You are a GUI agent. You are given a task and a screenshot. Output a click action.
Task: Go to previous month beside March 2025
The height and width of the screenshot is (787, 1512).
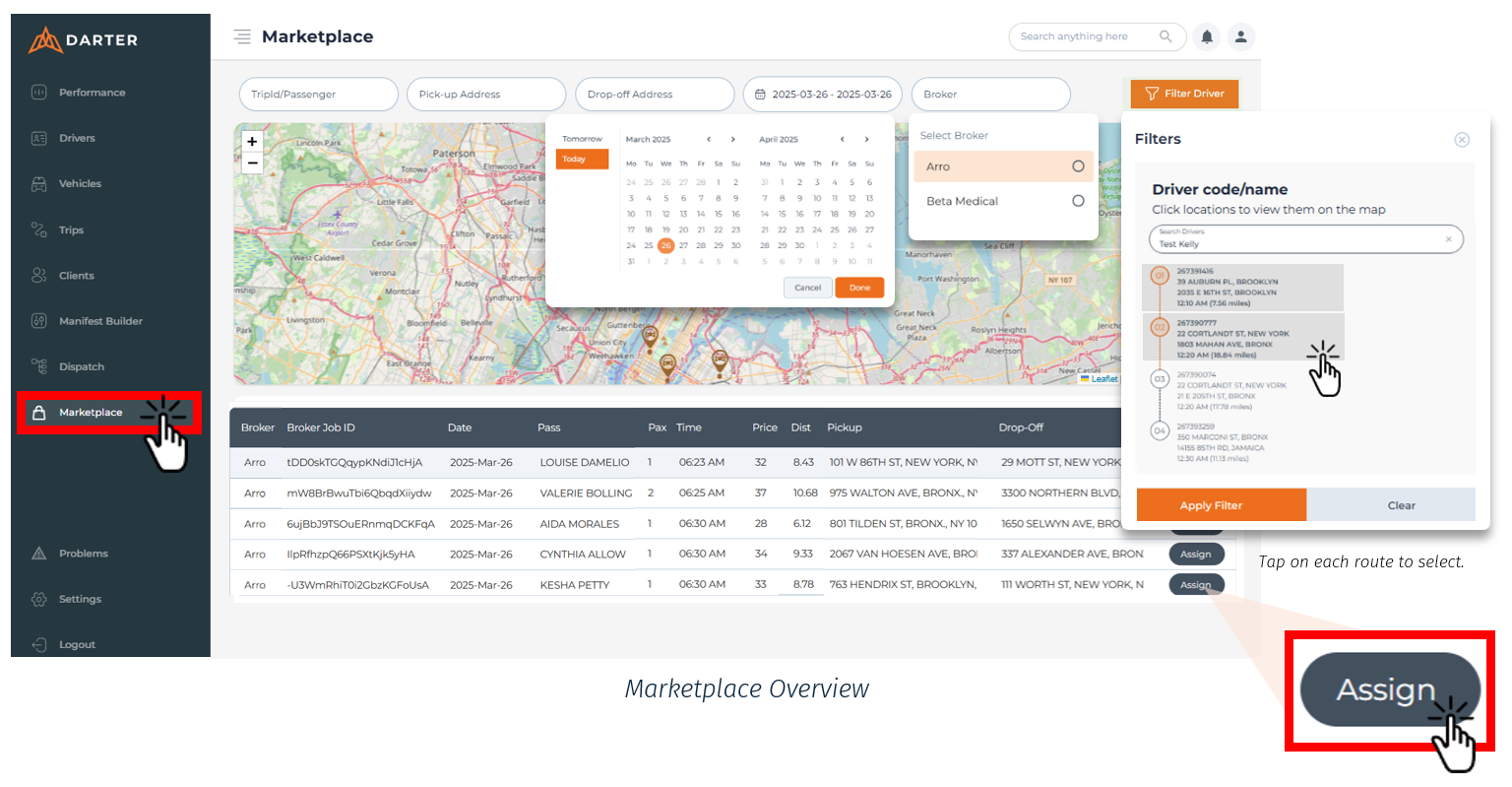709,139
